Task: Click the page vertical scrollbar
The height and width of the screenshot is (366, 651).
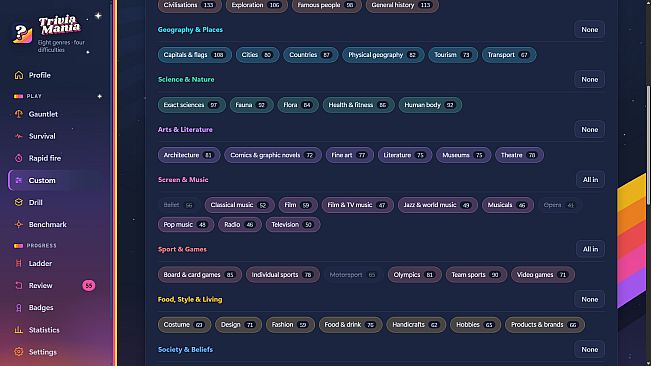Action: coord(648,145)
